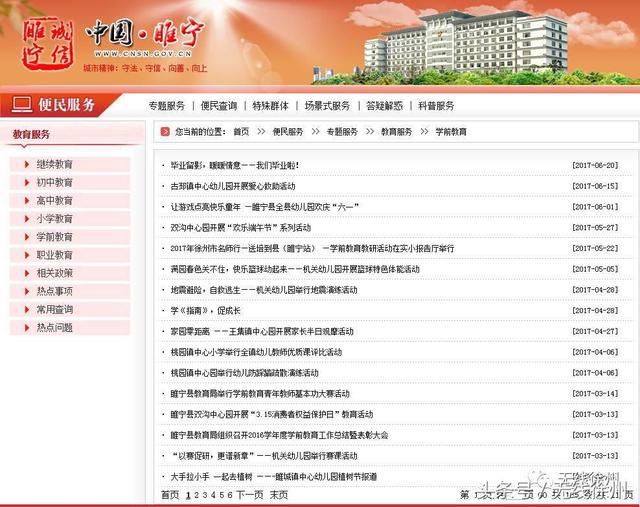This screenshot has height=507, width=640.
Task: Open article about 3.15消费者权益保护日
Action: (271, 414)
